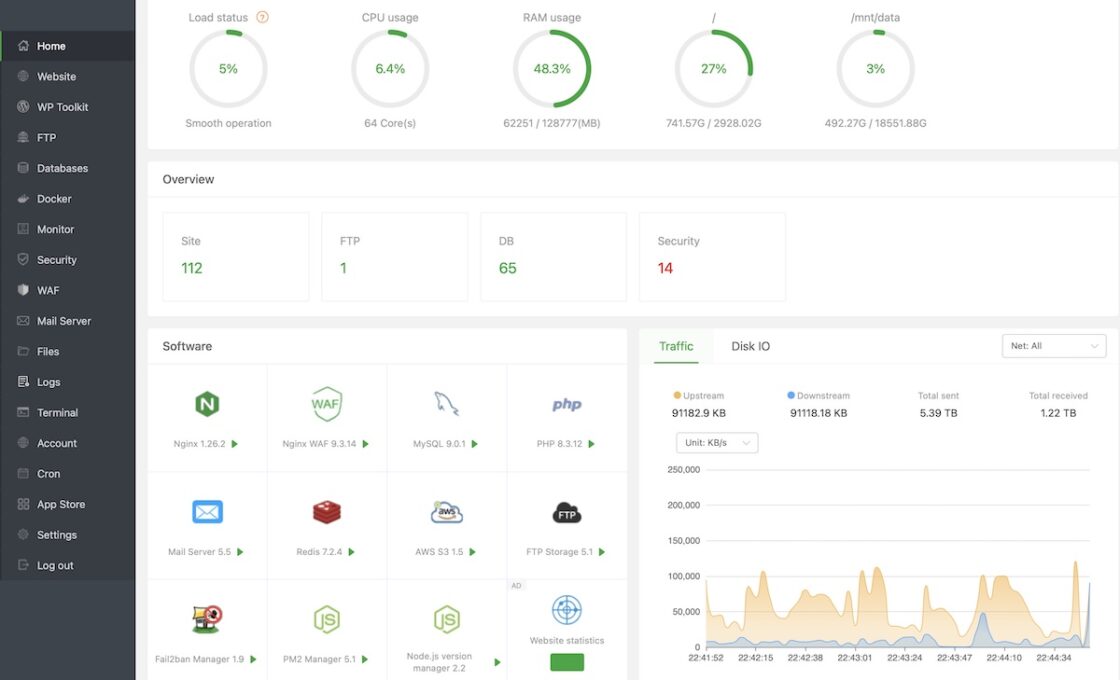
Task: Expand the Unit: KB/s dropdown
Action: (x=717, y=443)
